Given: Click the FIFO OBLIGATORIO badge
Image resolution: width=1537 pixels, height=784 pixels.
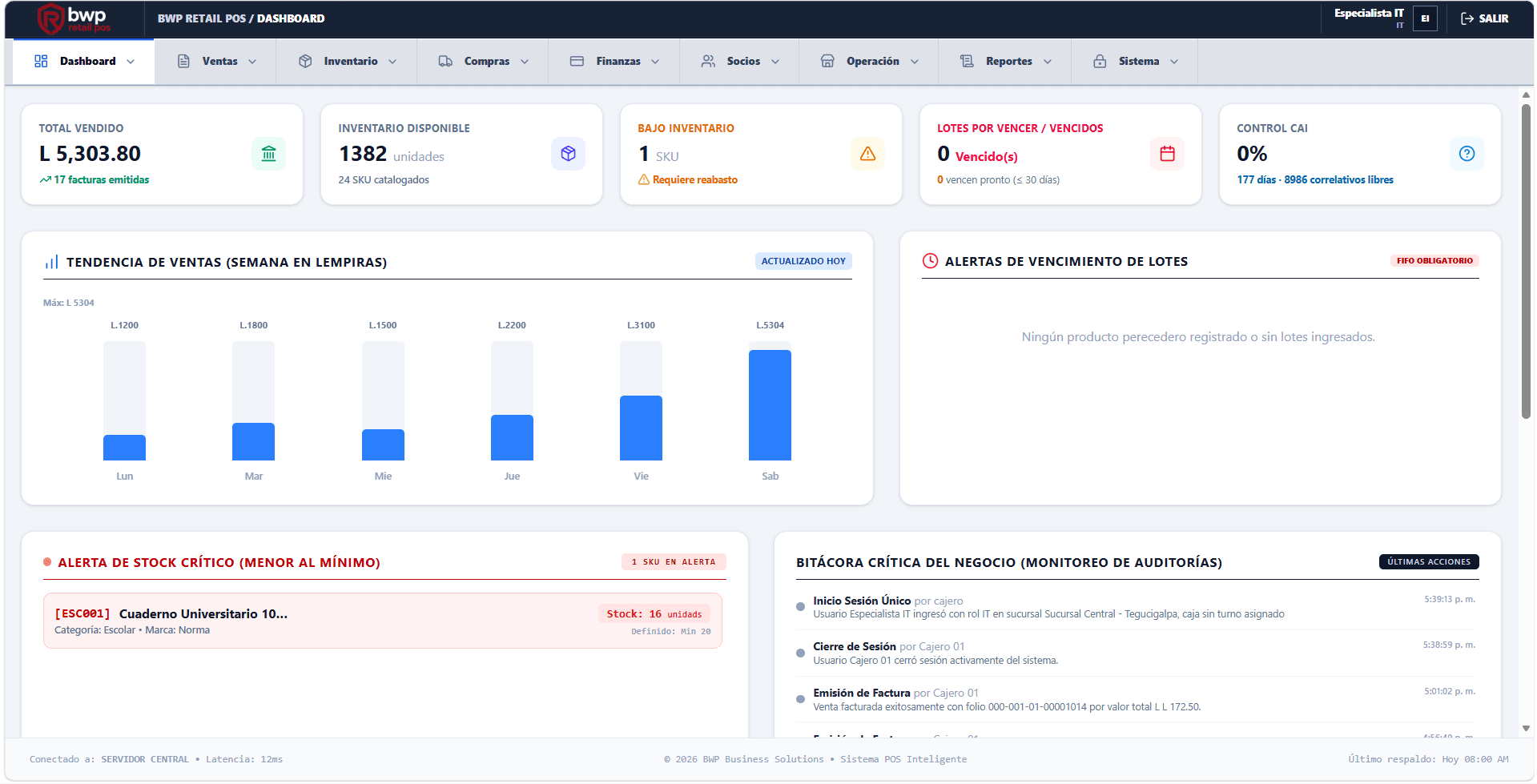Looking at the screenshot, I should (1434, 260).
